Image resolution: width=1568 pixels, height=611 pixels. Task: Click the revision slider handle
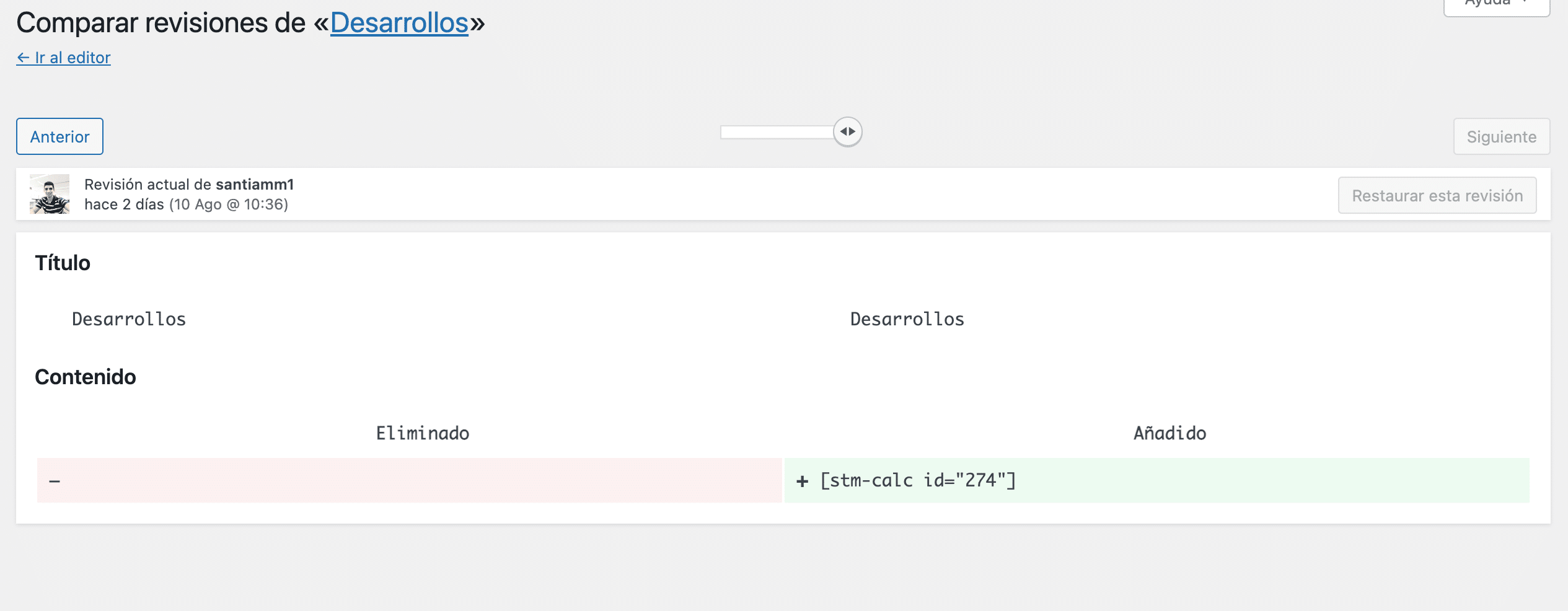[x=847, y=132]
